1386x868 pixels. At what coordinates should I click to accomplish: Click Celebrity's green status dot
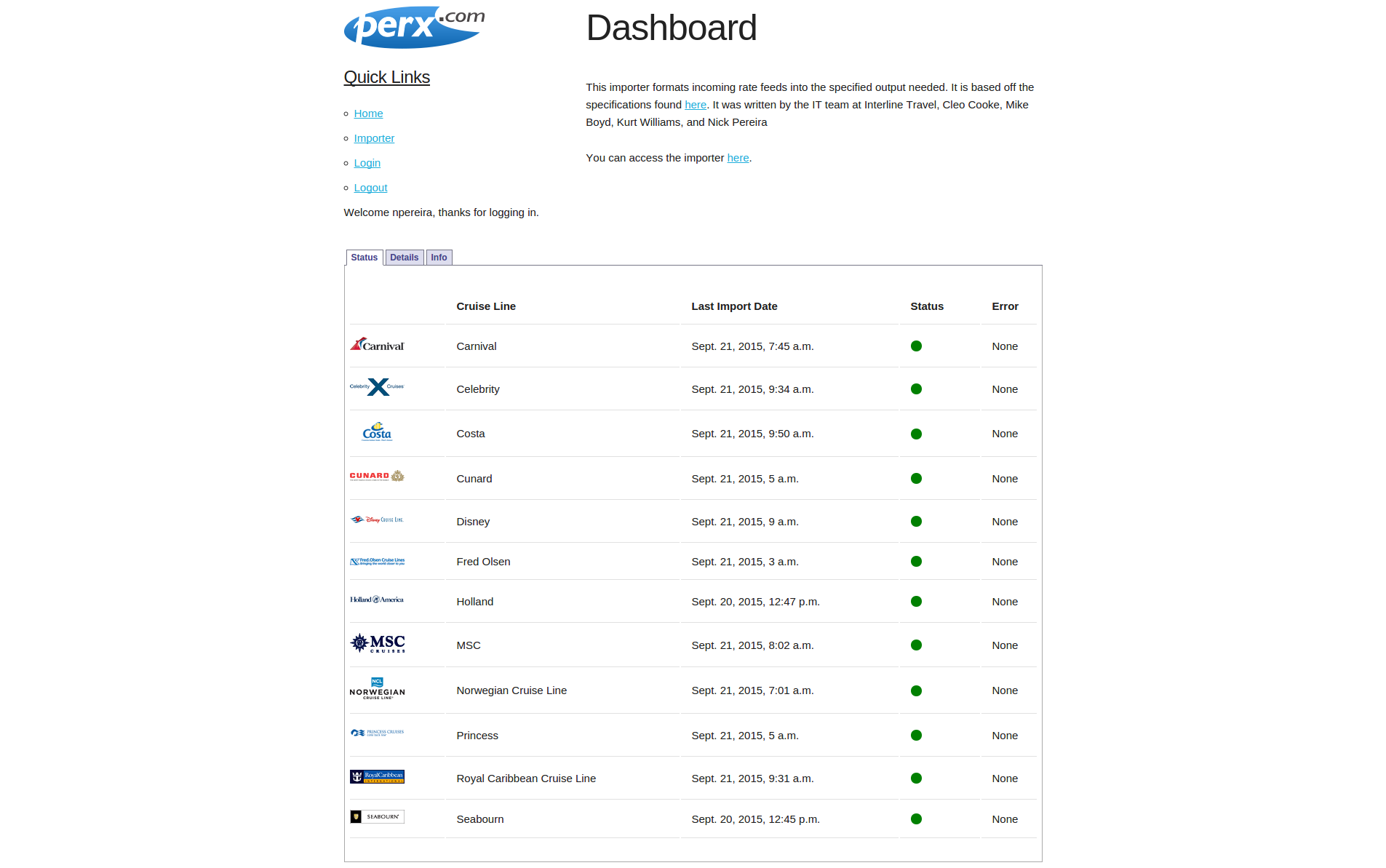[916, 389]
